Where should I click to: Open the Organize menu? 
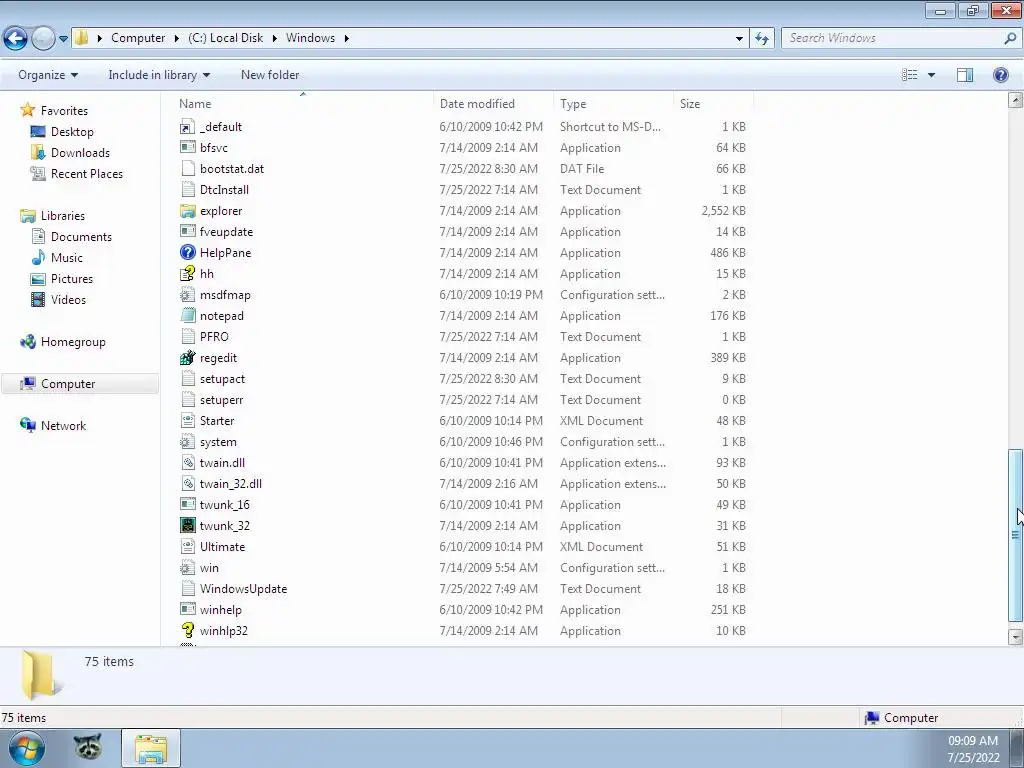48,75
